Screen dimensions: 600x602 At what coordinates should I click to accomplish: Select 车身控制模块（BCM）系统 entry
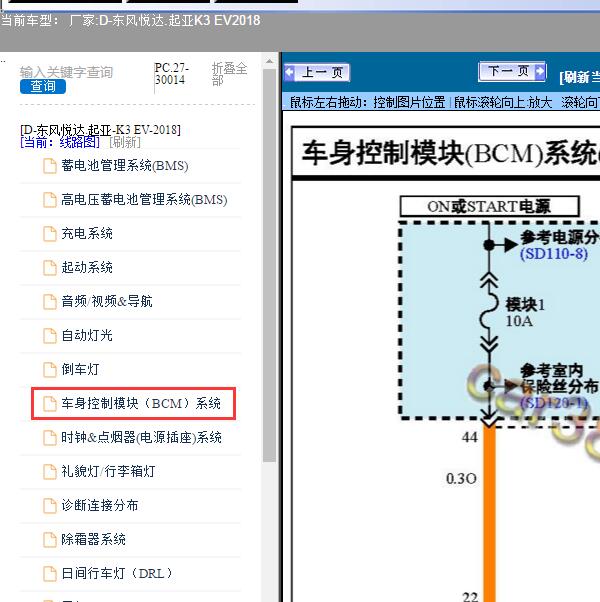[141, 403]
